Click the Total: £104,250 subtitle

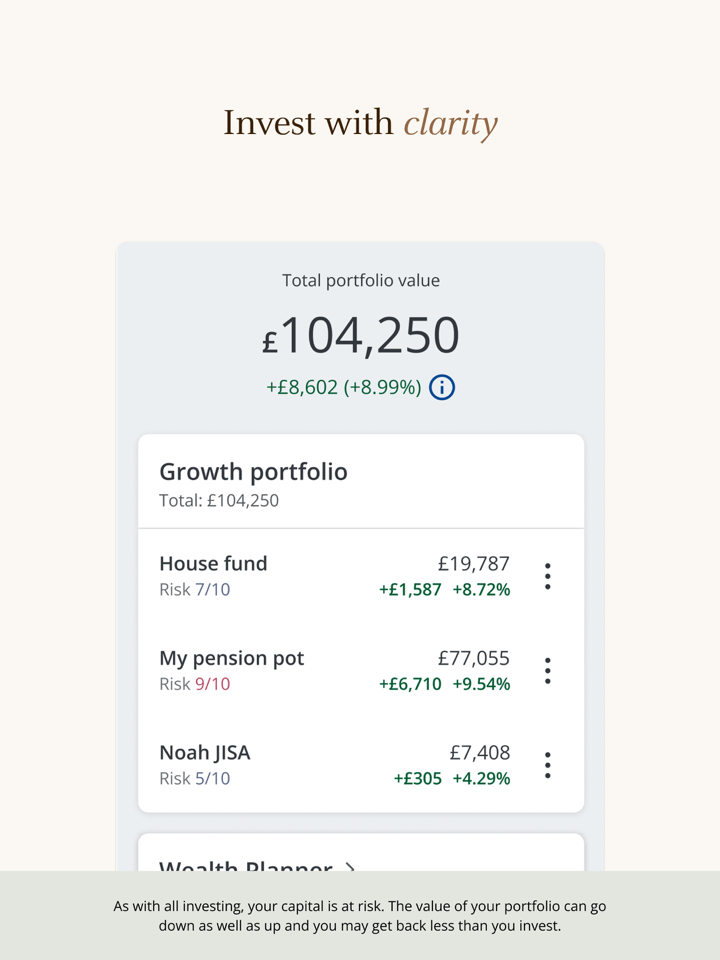pyautogui.click(x=218, y=501)
